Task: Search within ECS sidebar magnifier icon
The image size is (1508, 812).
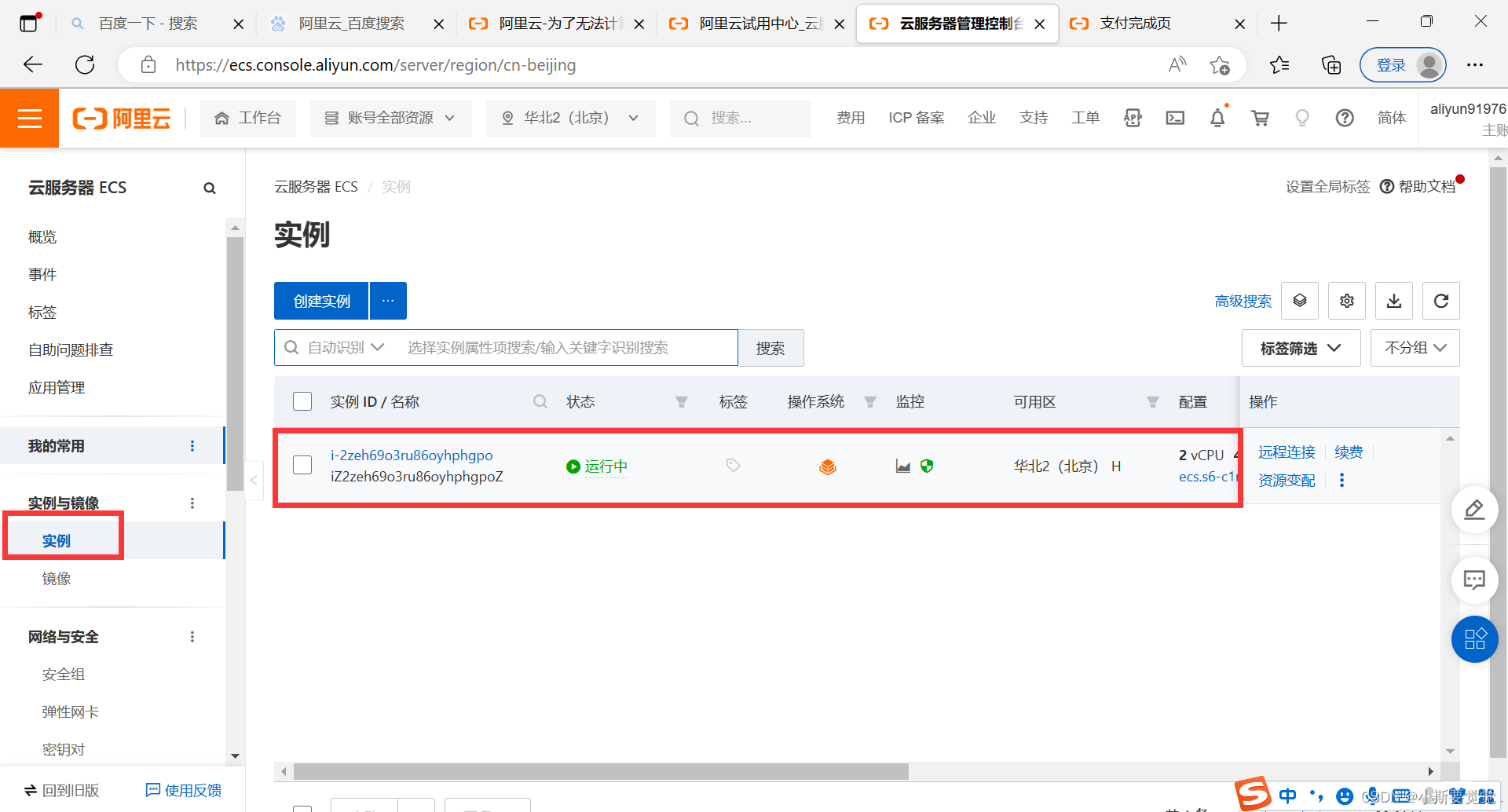Action: pyautogui.click(x=210, y=188)
